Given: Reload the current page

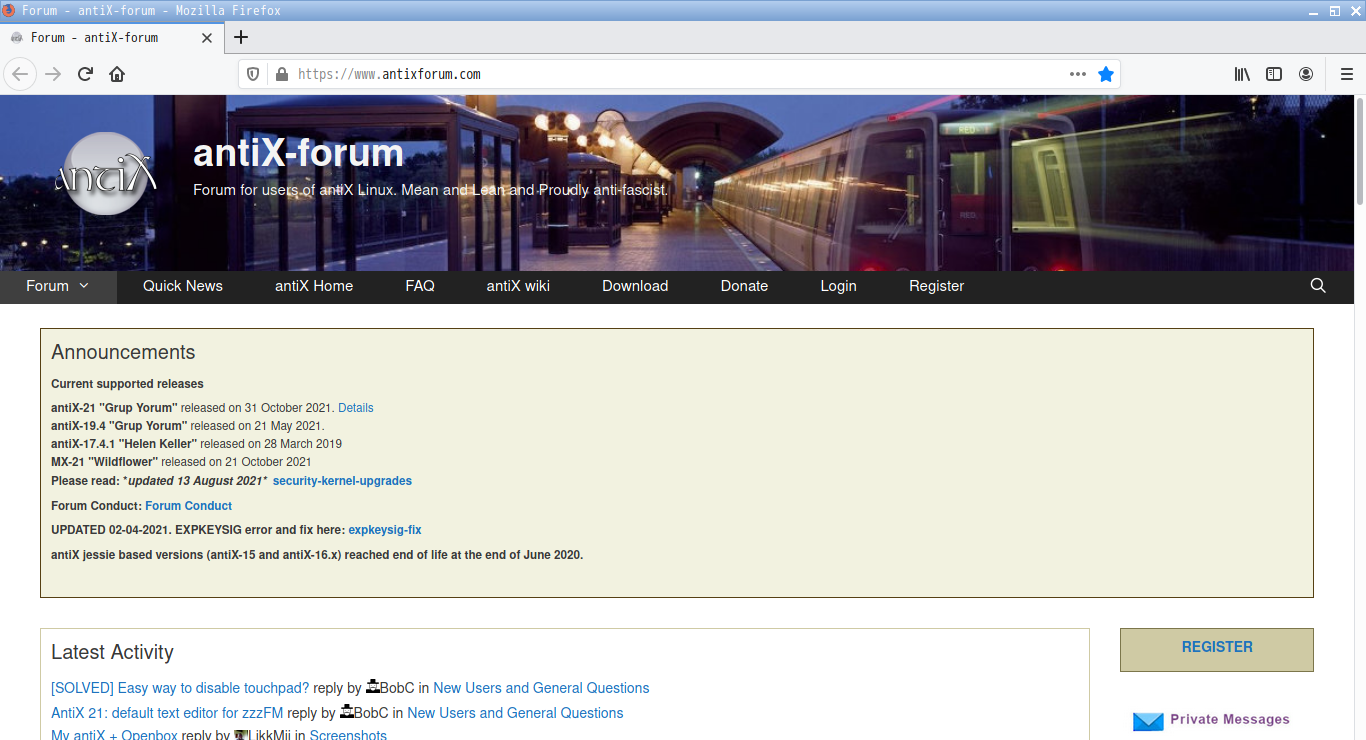Looking at the screenshot, I should tap(85, 74).
